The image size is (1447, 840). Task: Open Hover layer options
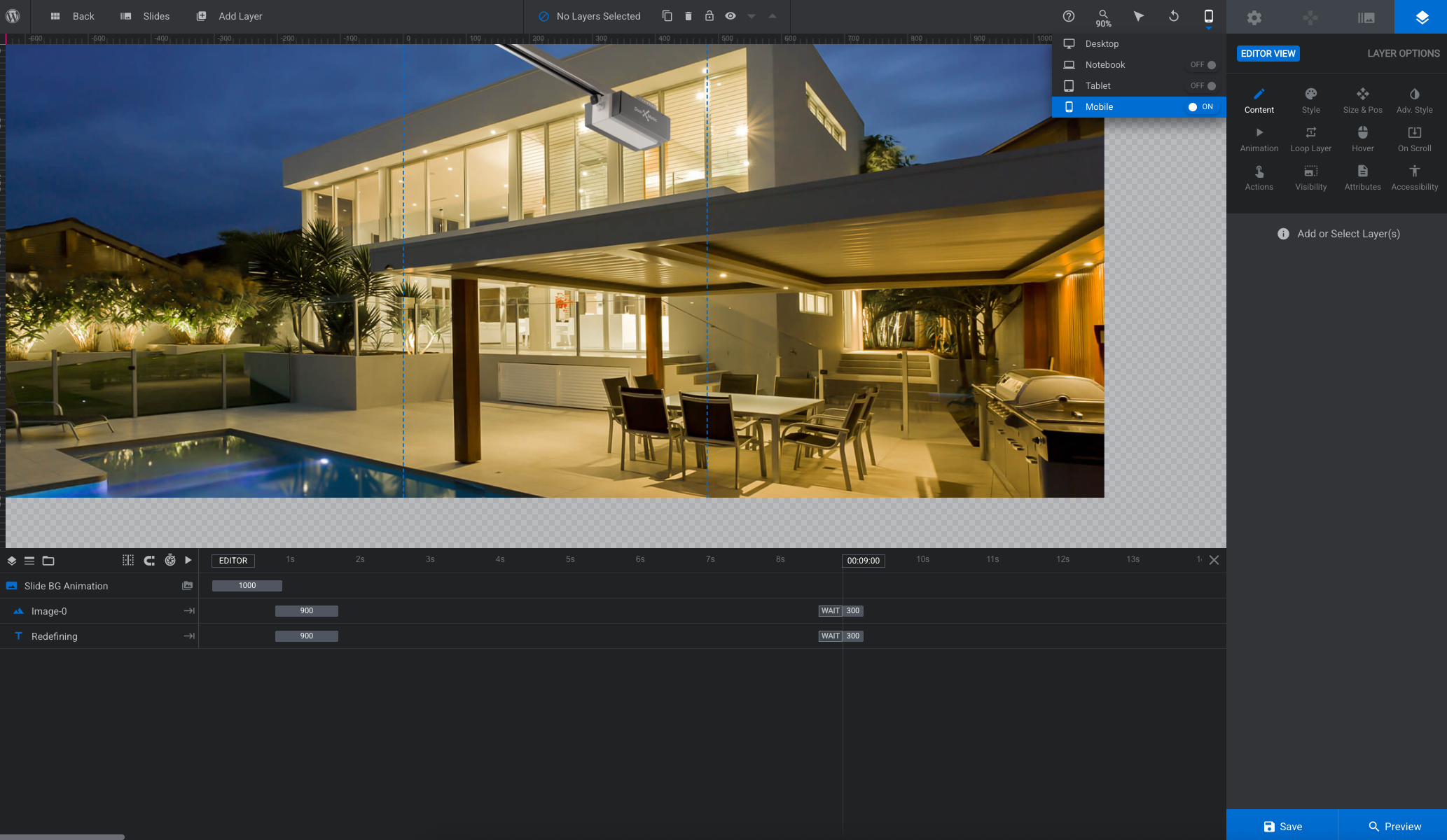1362,139
